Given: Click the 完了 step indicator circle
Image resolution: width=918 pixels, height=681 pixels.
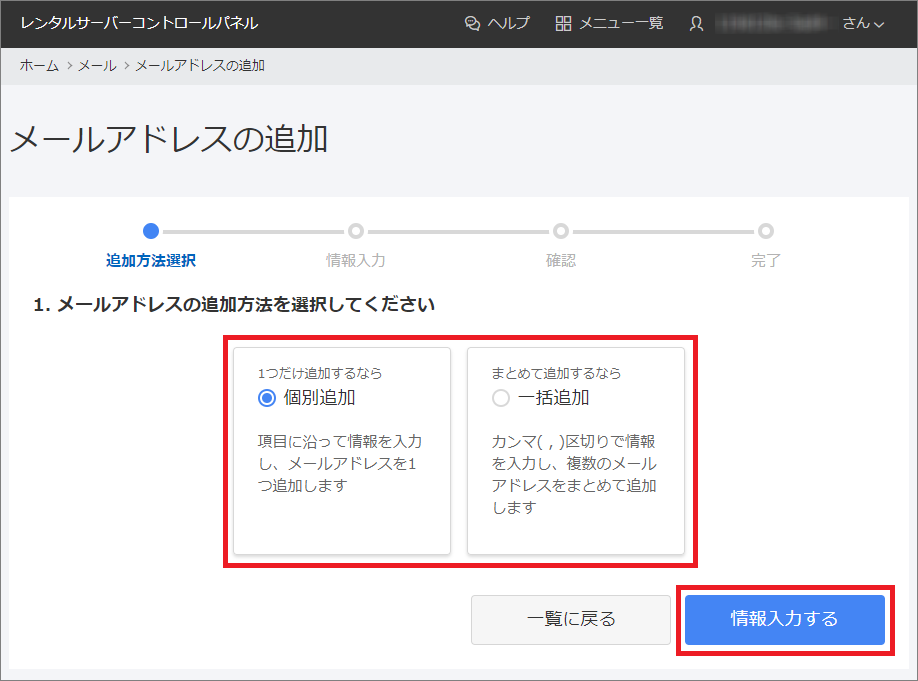Looking at the screenshot, I should (x=766, y=231).
